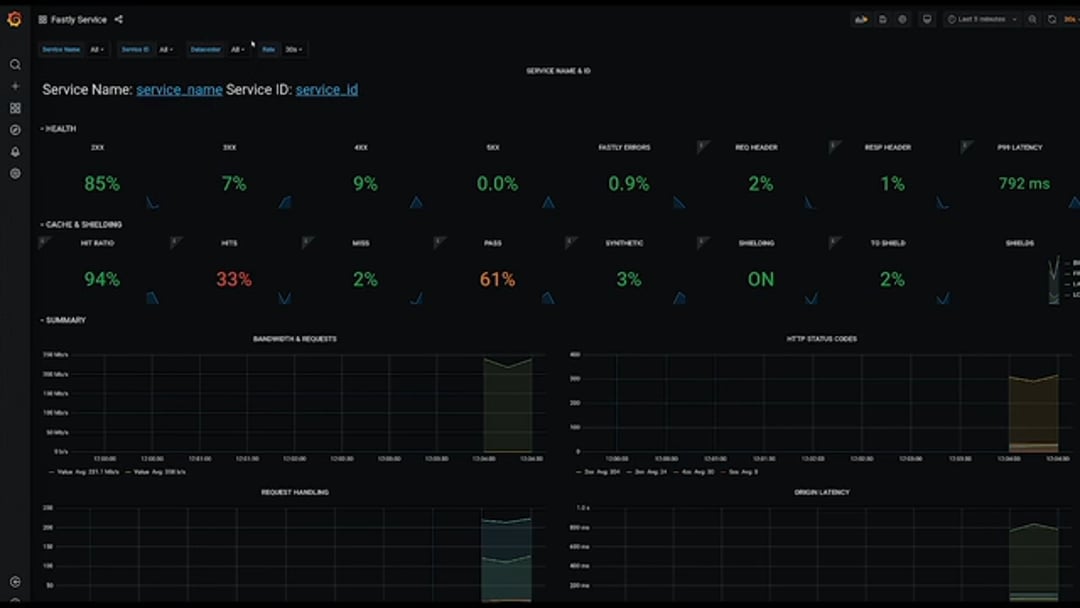Collapse the Summary row
This screenshot has height=608, width=1080.
63,320
